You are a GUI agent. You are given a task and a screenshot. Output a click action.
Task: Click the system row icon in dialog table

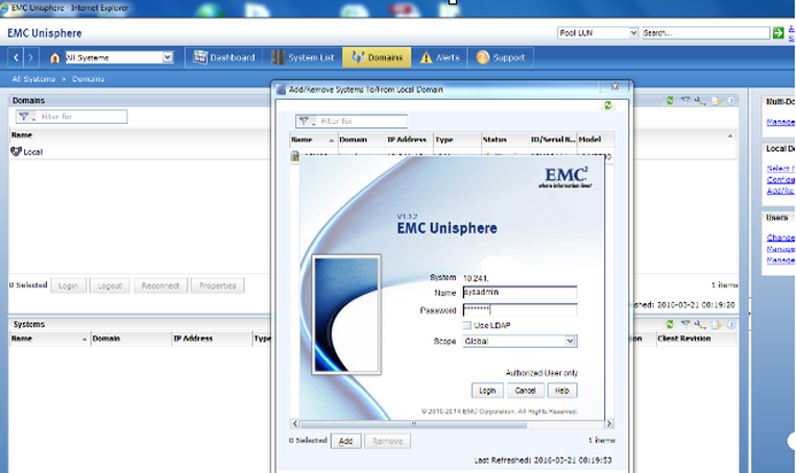point(294,156)
